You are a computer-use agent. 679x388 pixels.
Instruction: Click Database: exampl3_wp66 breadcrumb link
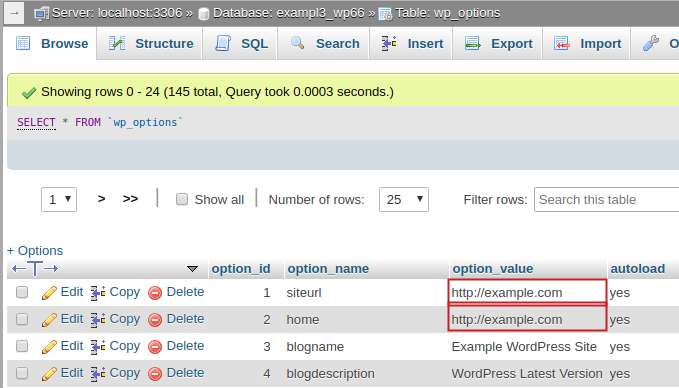coord(288,13)
